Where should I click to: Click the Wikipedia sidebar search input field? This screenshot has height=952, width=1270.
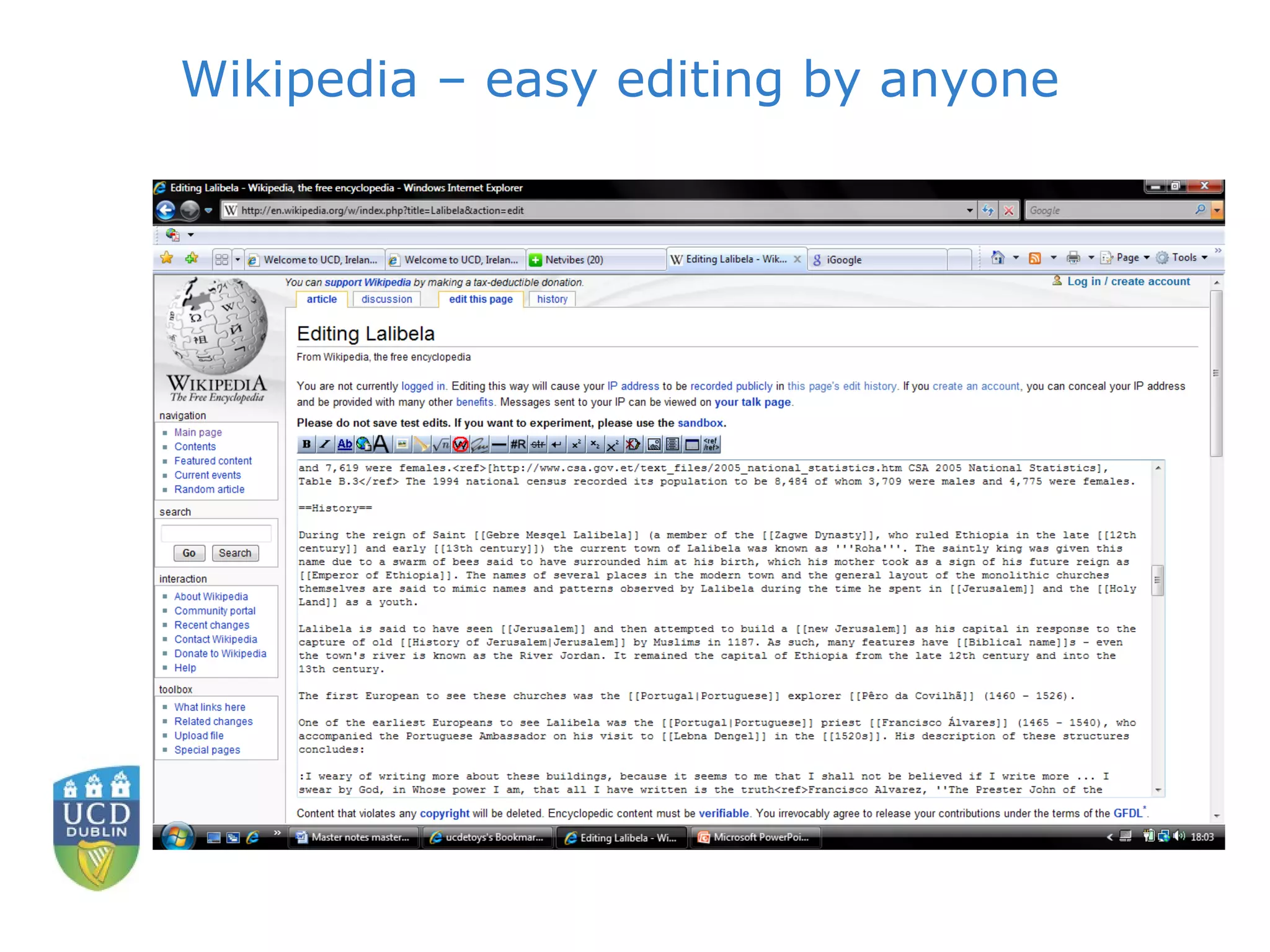216,533
